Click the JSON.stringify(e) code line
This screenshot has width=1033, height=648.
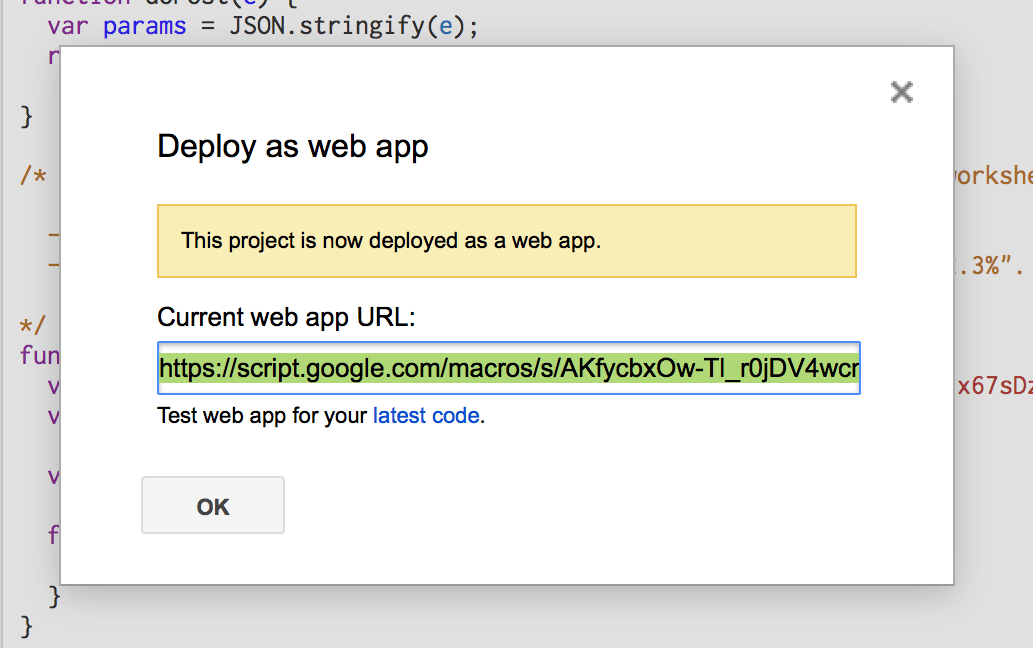click(x=263, y=26)
